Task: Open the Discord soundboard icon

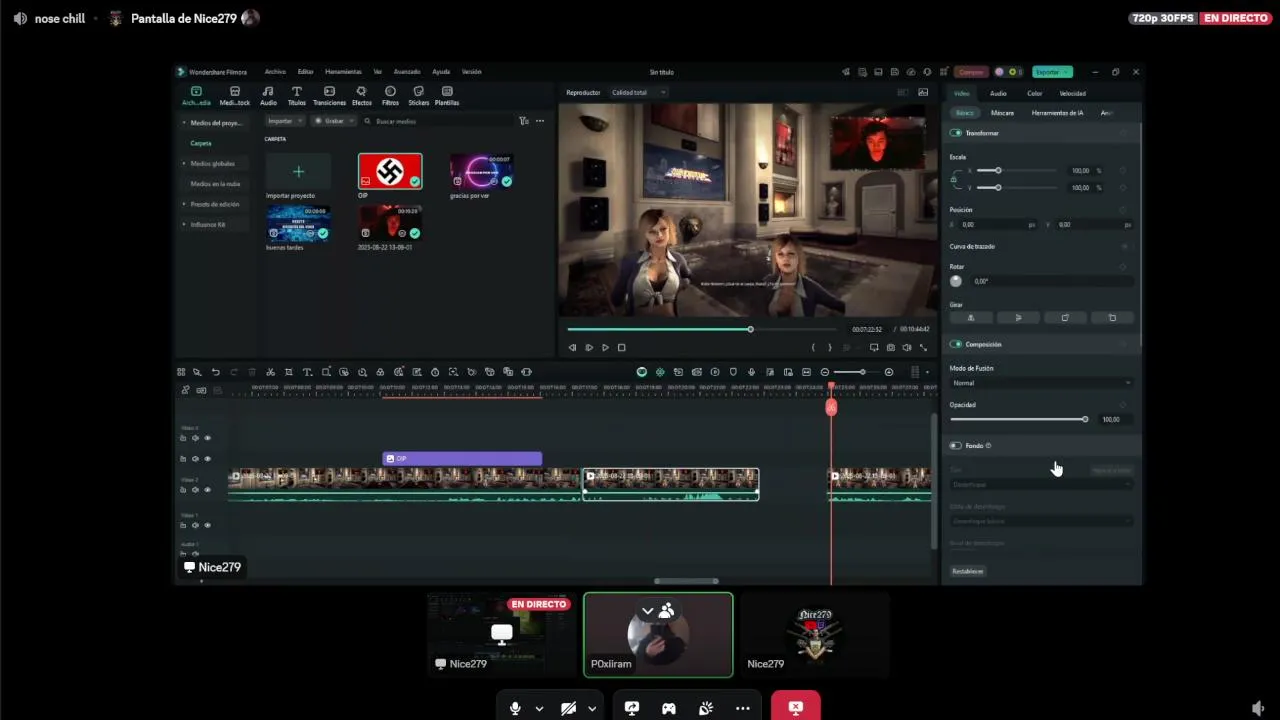Action: click(x=706, y=708)
